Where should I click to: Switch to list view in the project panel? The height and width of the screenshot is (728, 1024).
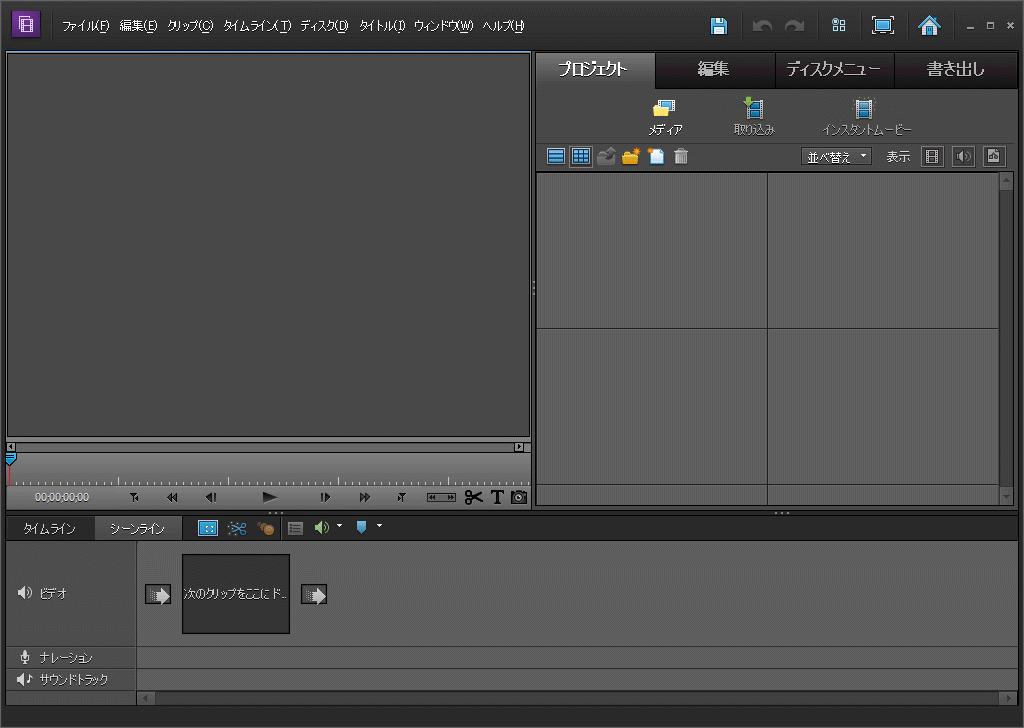pyautogui.click(x=556, y=156)
